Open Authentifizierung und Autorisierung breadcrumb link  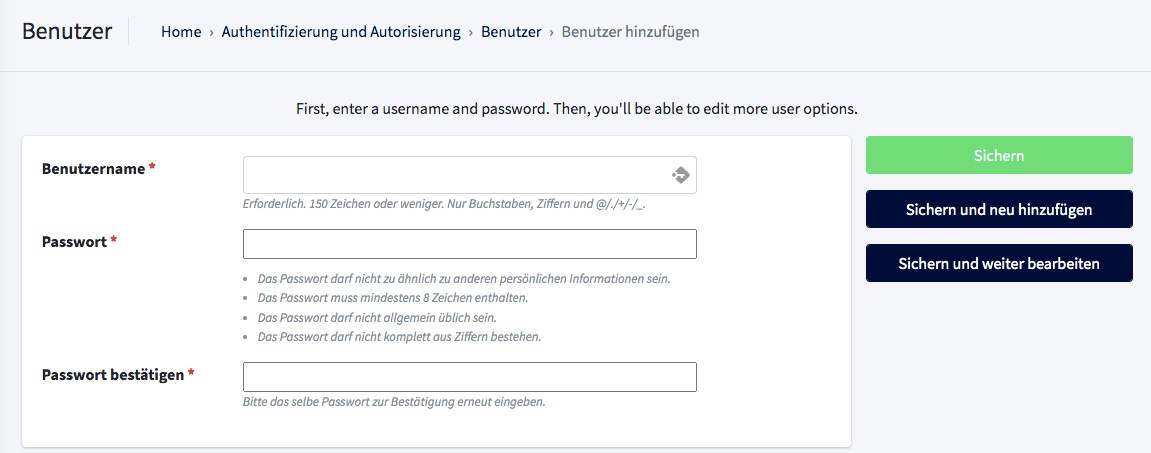(341, 32)
